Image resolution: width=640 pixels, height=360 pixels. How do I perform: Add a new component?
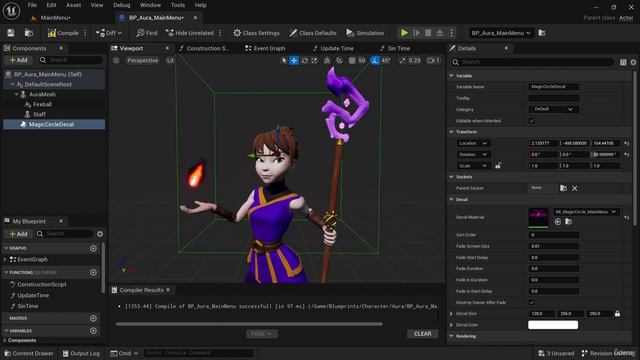(18, 60)
